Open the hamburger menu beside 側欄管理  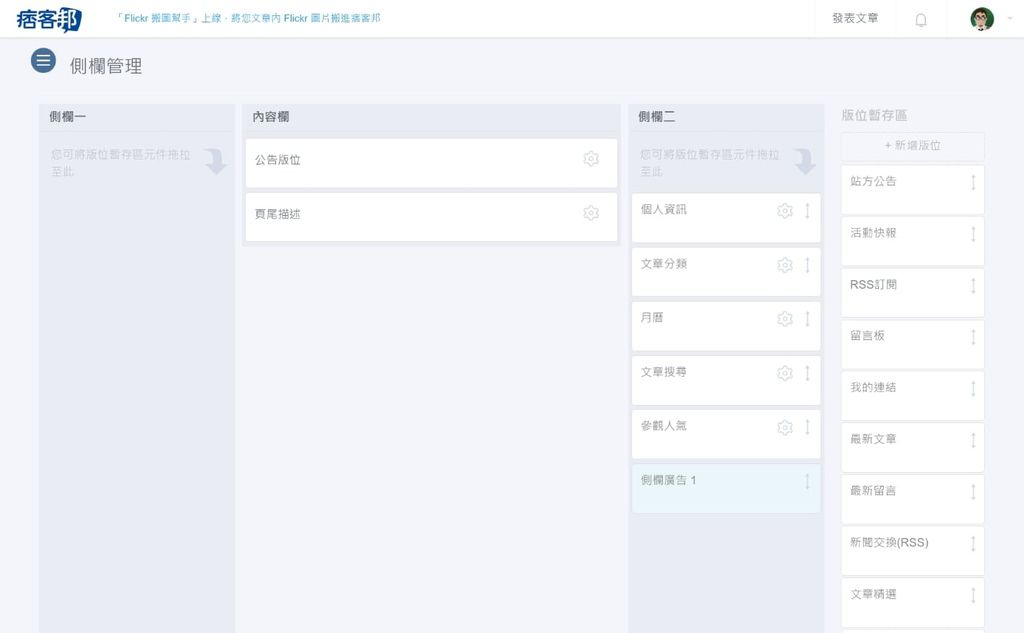[x=43, y=61]
